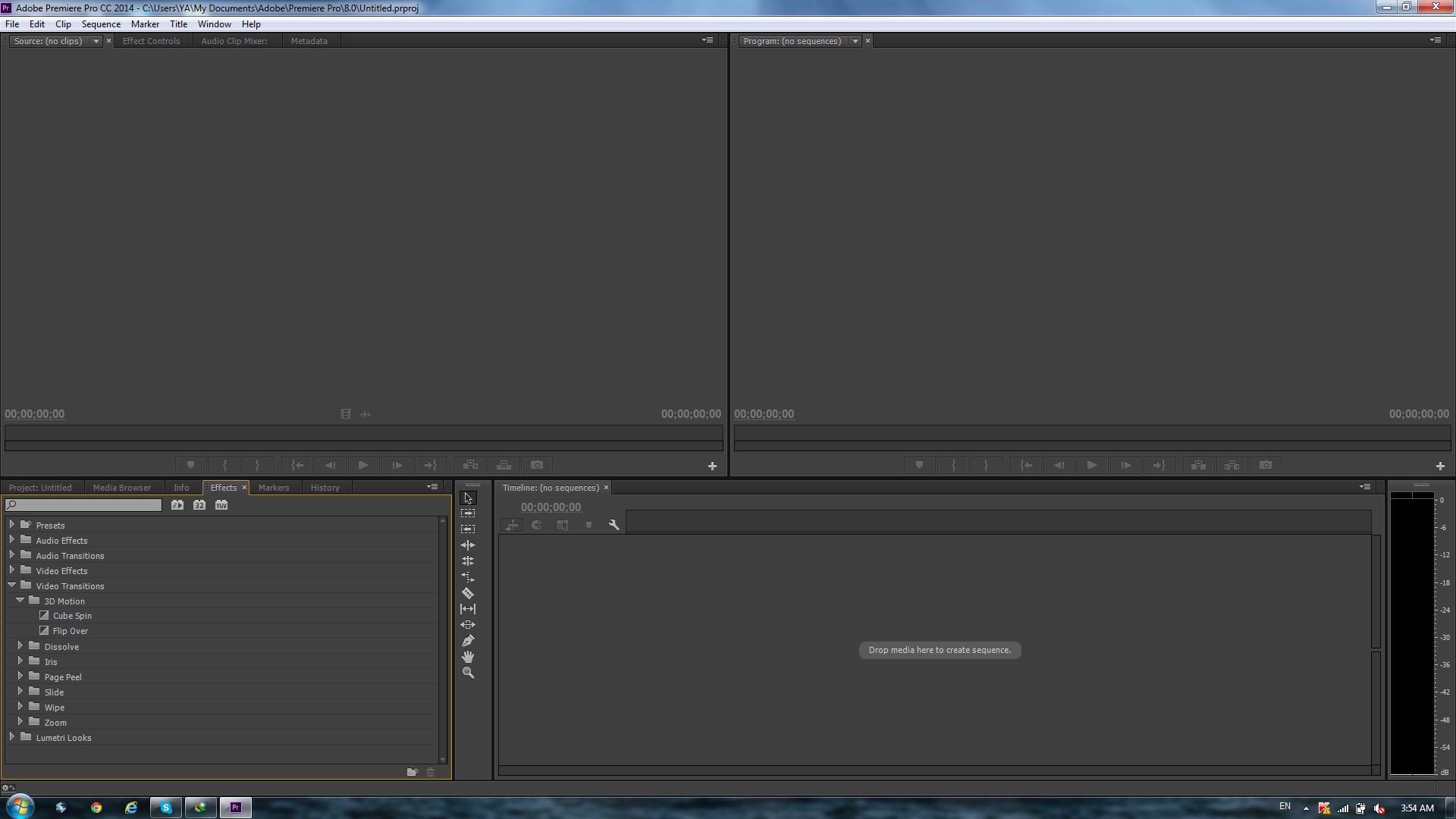Select the Zoom tool magnifier

[468, 673]
